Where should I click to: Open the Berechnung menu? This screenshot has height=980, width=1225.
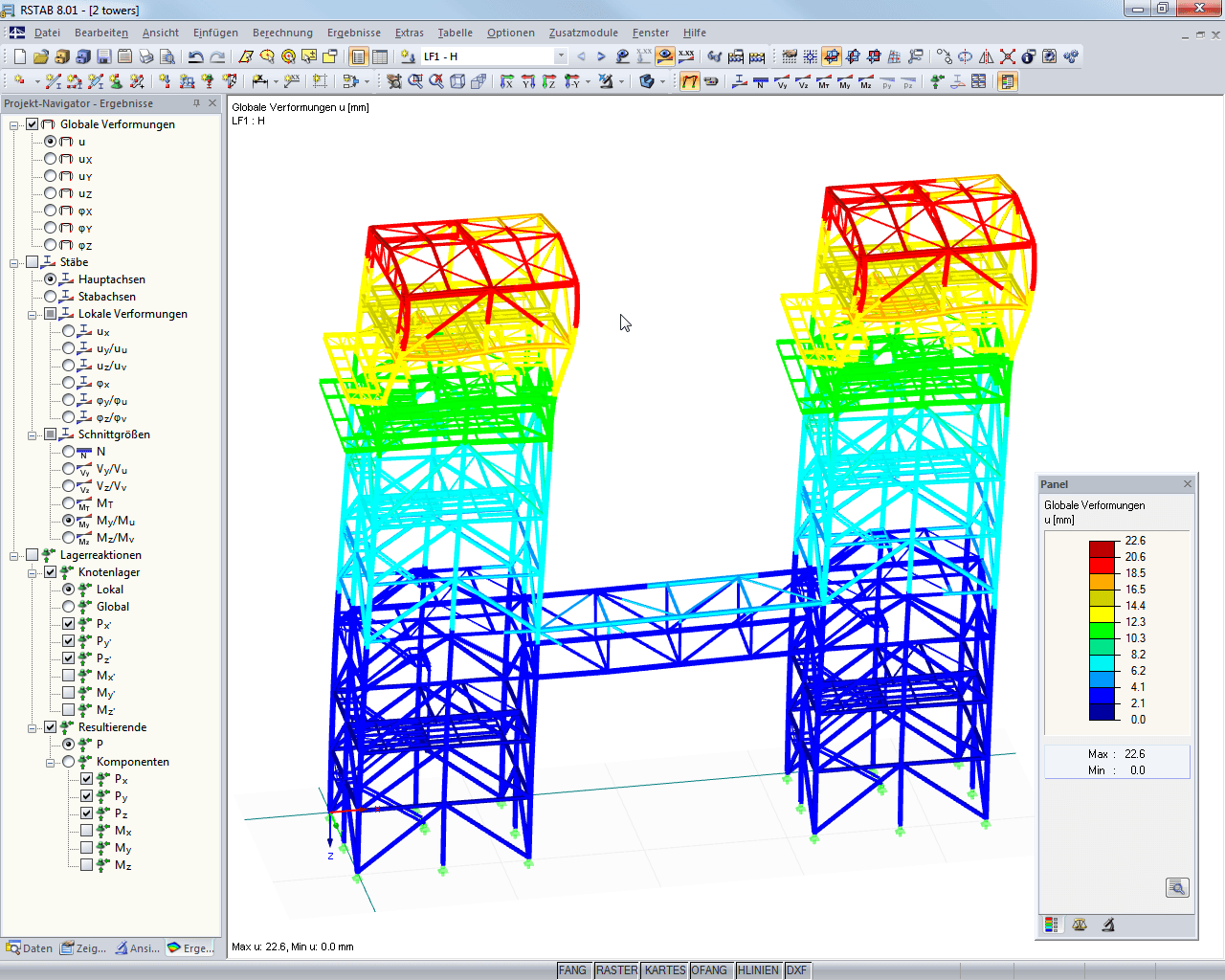click(282, 33)
